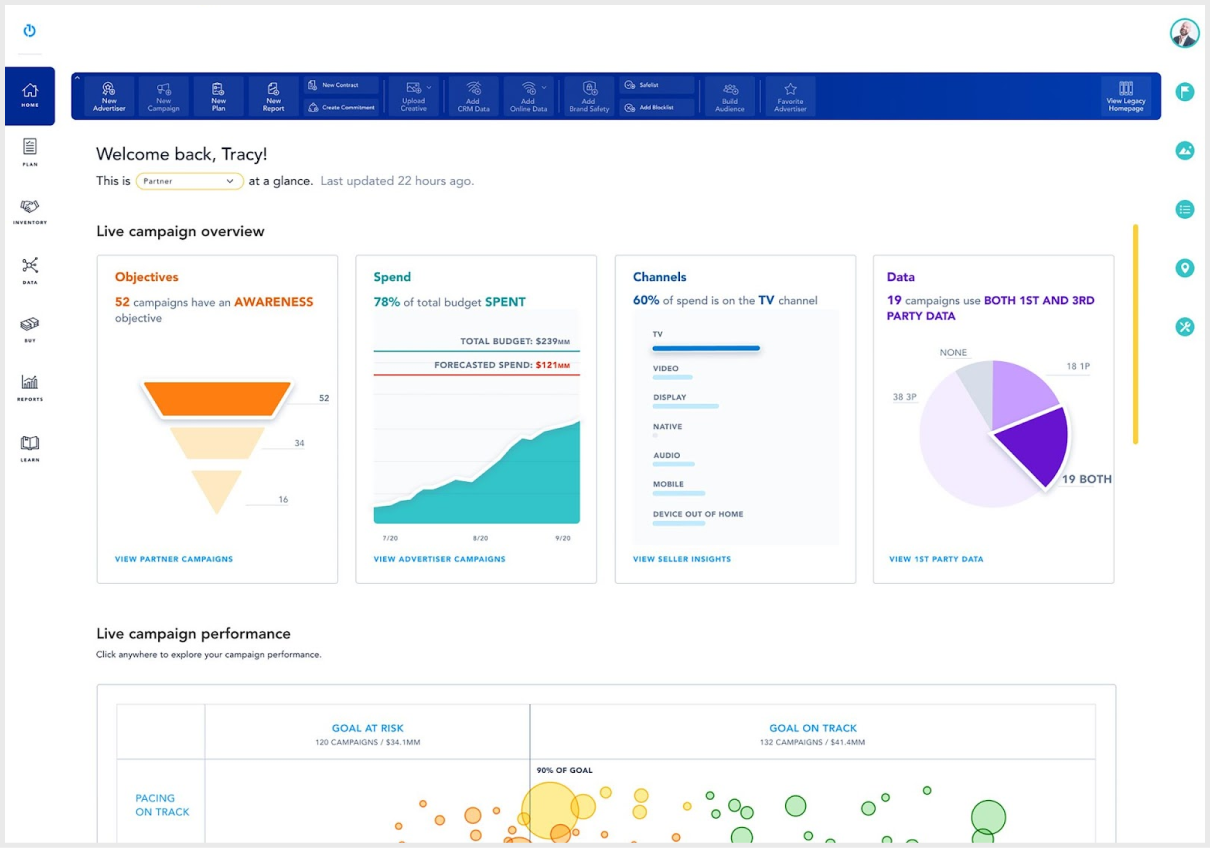This screenshot has height=848, width=1210.
Task: Click the View Partner Campaigns link
Action: [x=174, y=559]
